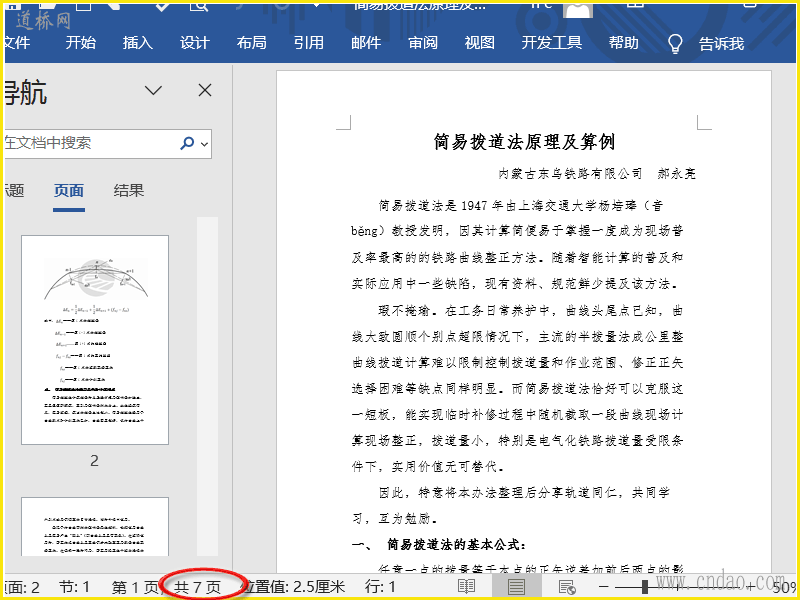800x600 pixels.
Task: Click the document title 简易拨道法原理及算例
Action: pos(524,141)
